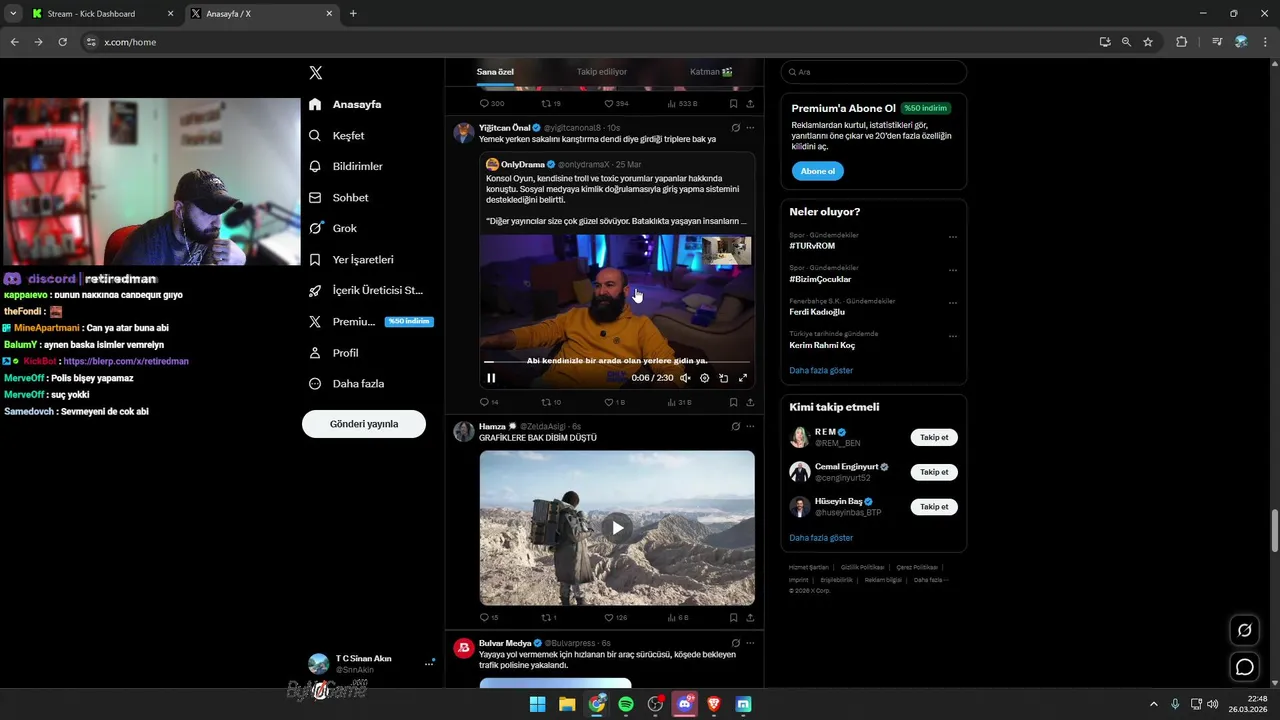Reload the page
Viewport: 1280px width, 720px height.
(62, 42)
